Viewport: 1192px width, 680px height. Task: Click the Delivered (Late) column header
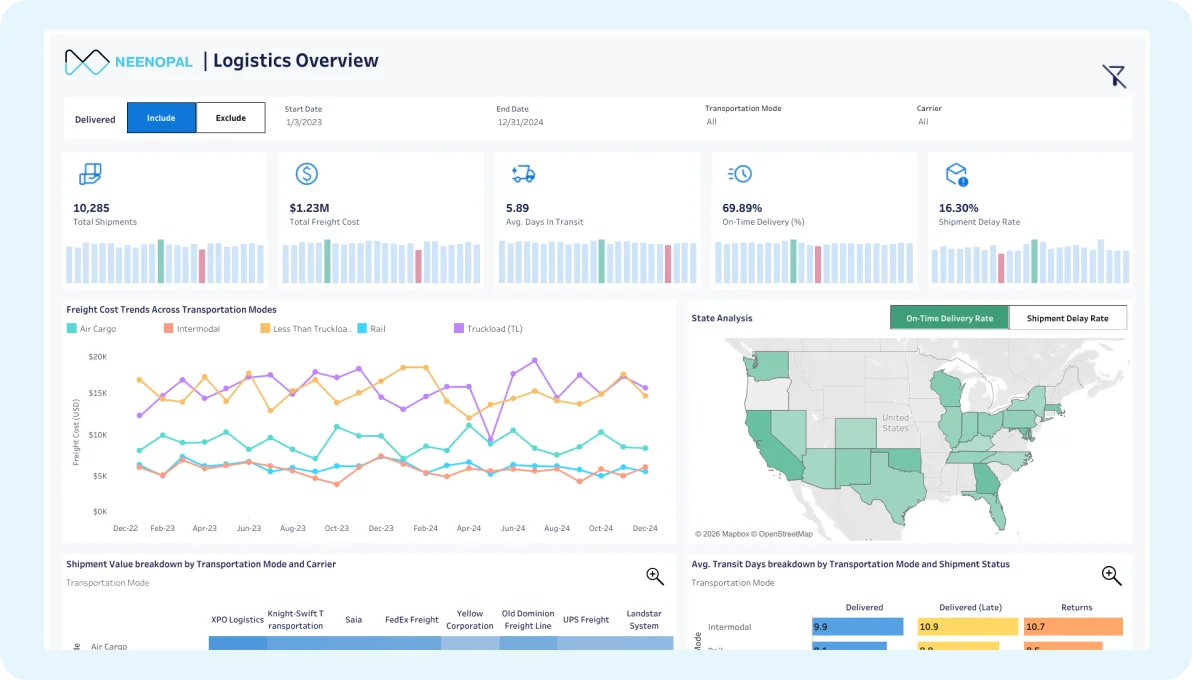(970, 607)
